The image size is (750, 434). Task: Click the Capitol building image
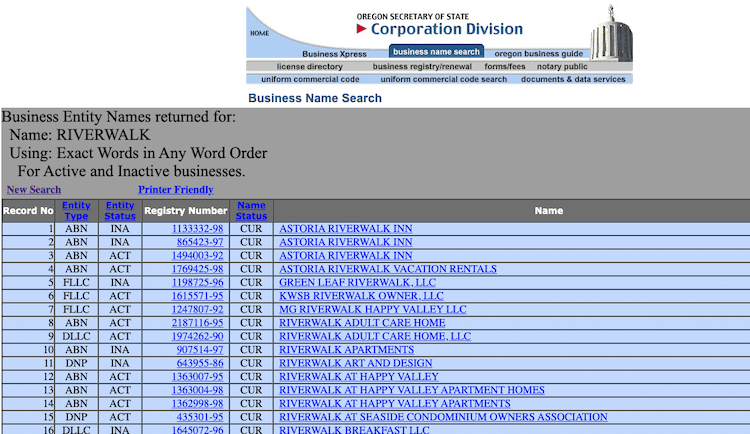[611, 33]
